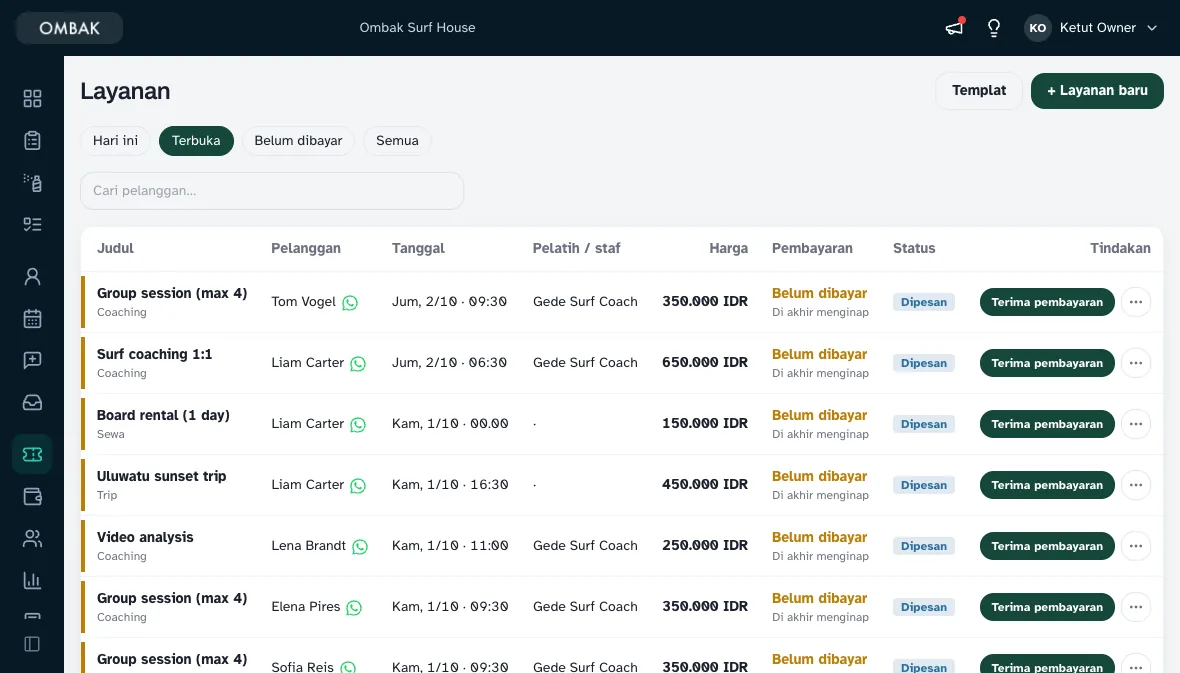The height and width of the screenshot is (673, 1180).
Task: Switch to the Belum dibayar filter
Action: tap(298, 141)
